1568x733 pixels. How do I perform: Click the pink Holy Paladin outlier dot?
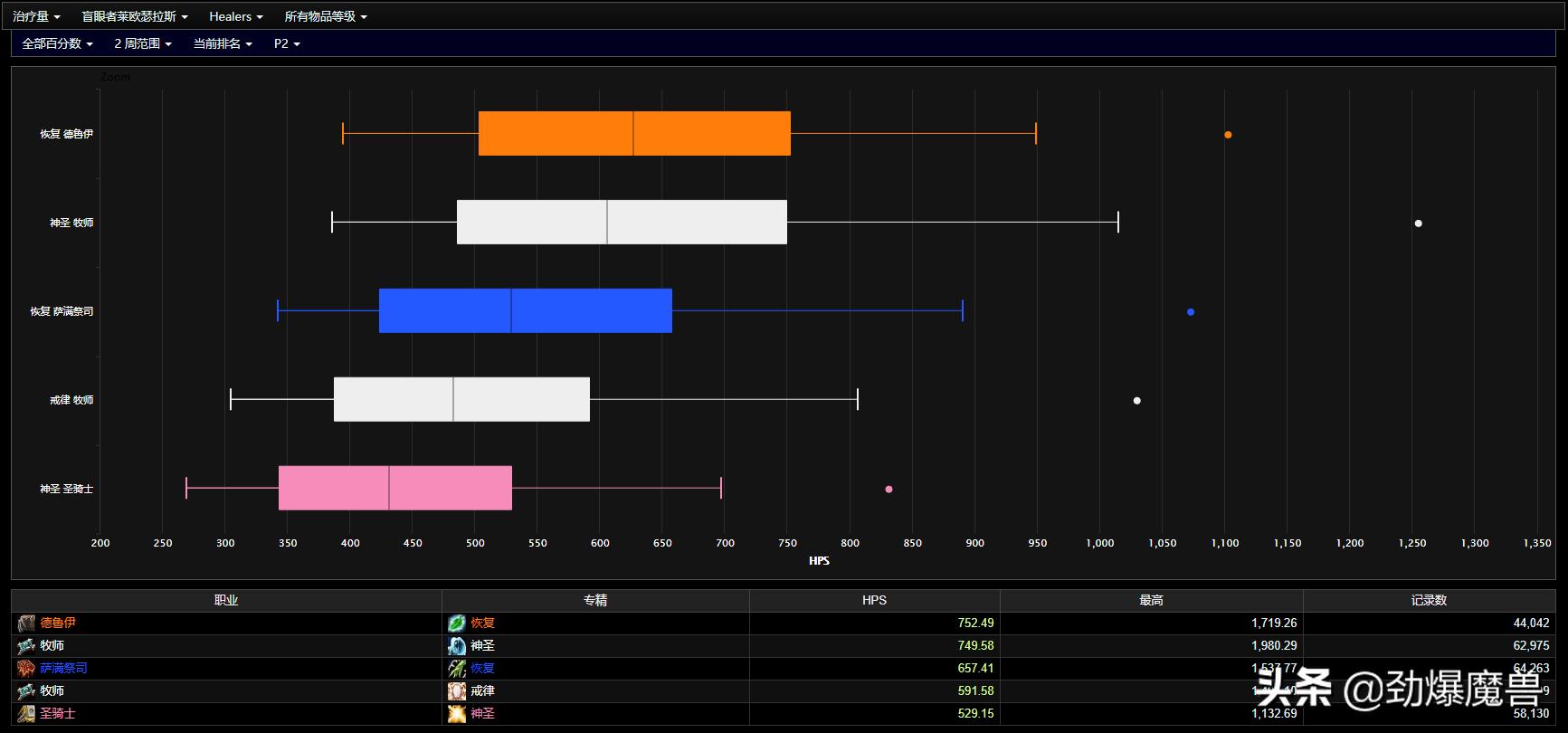[x=889, y=489]
